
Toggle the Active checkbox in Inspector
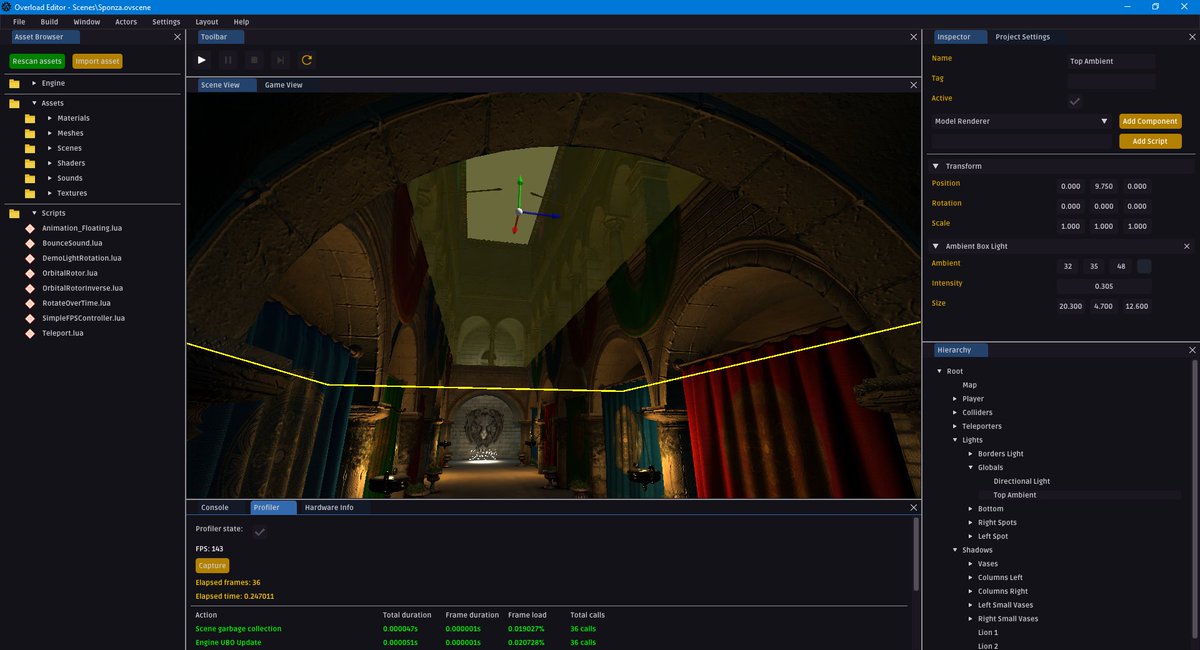1075,101
